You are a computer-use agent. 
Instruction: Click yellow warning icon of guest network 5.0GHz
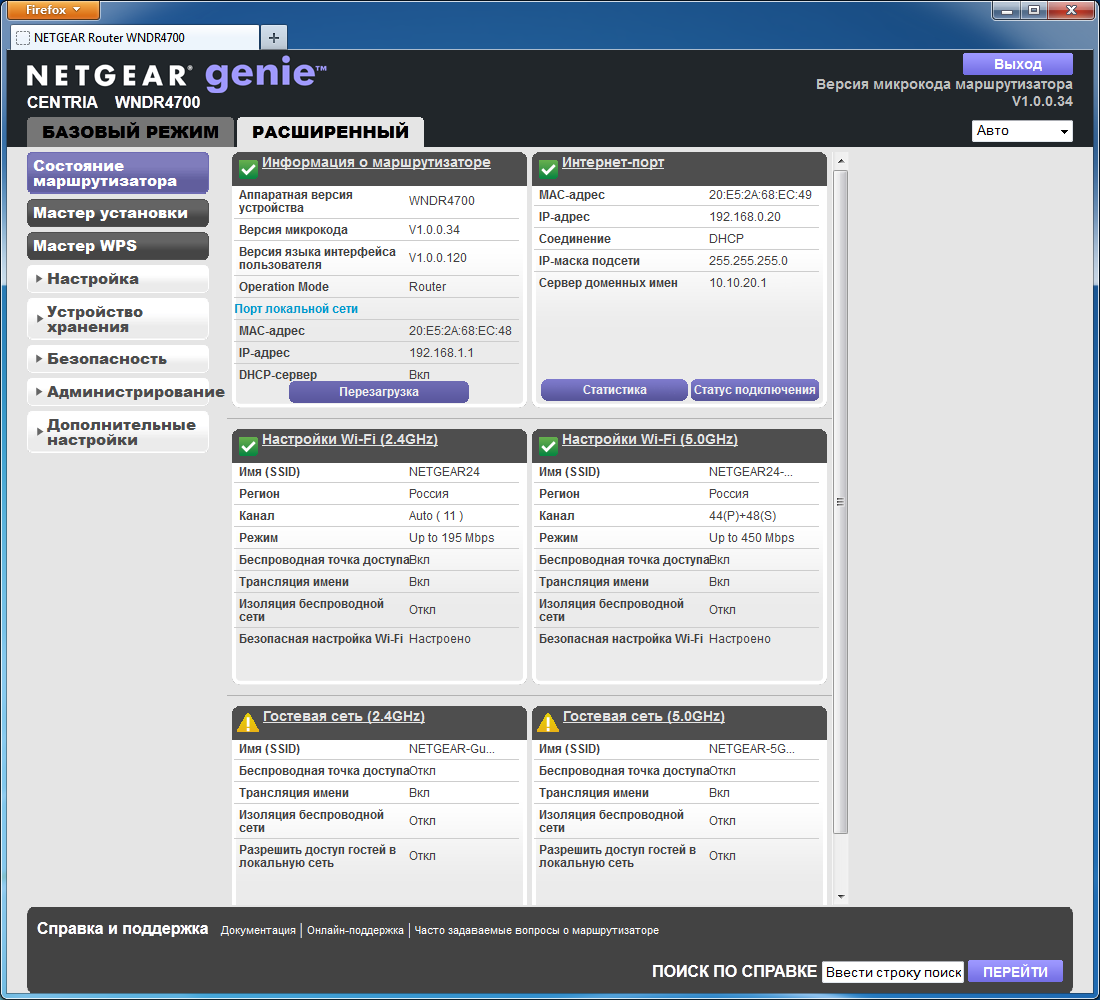pyautogui.click(x=548, y=722)
